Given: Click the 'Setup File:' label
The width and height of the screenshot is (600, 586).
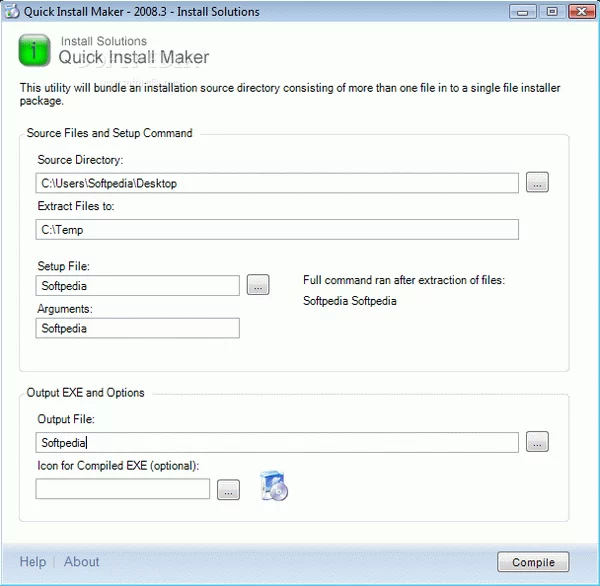Looking at the screenshot, I should [x=64, y=266].
